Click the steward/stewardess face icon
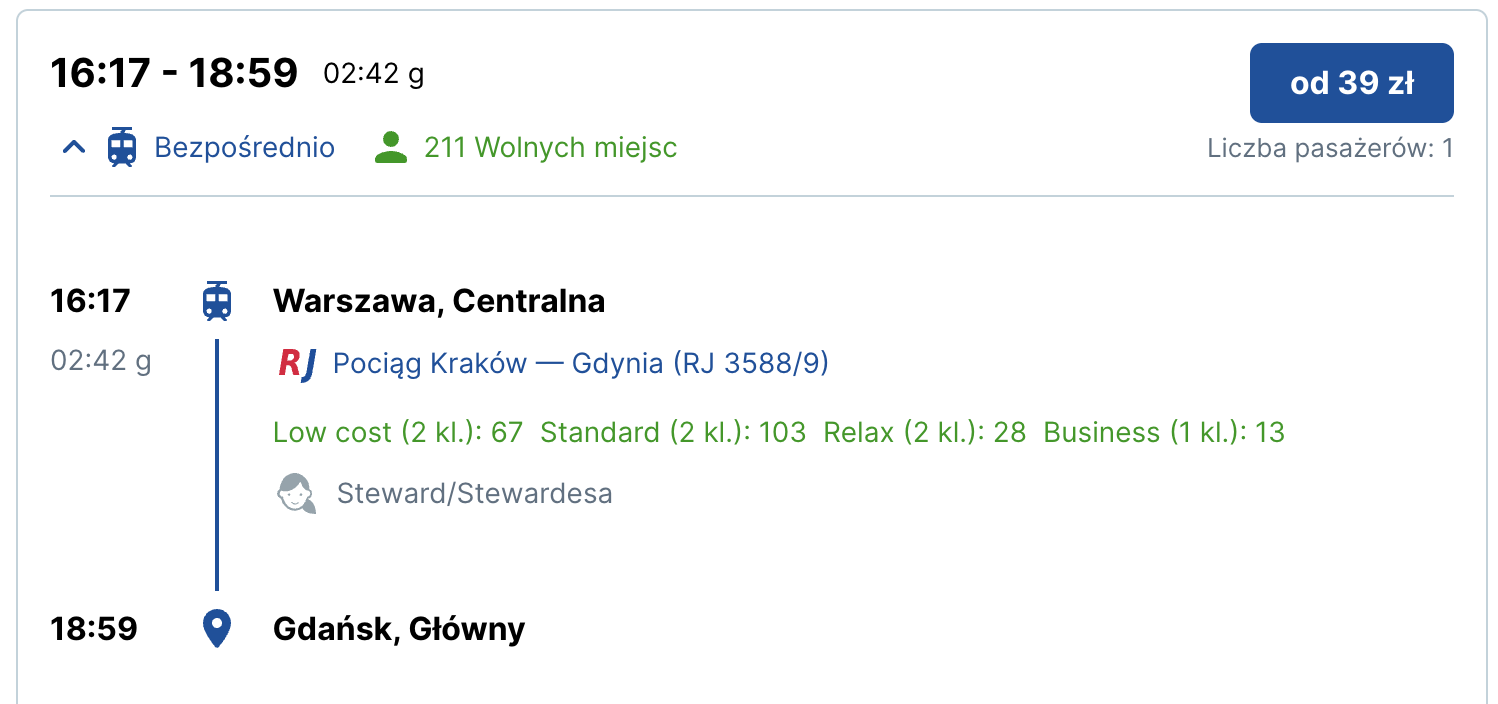 [296, 493]
